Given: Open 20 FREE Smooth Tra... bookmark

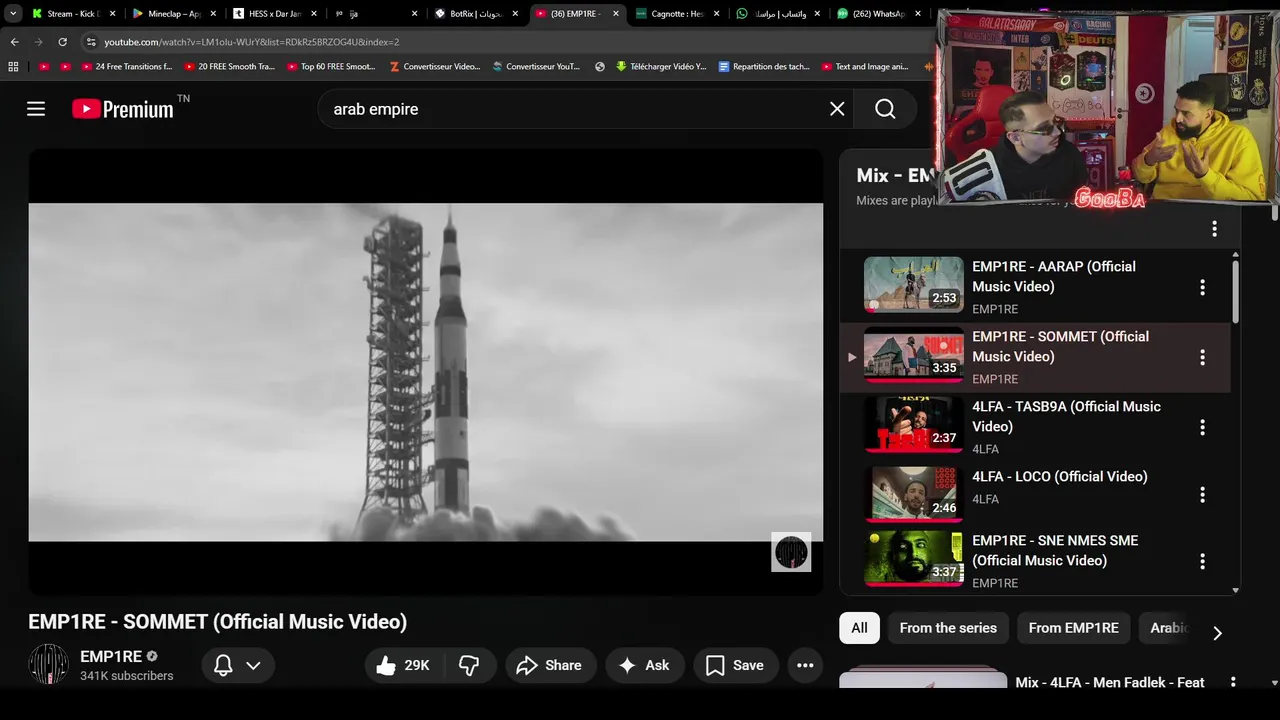Looking at the screenshot, I should tap(230, 67).
